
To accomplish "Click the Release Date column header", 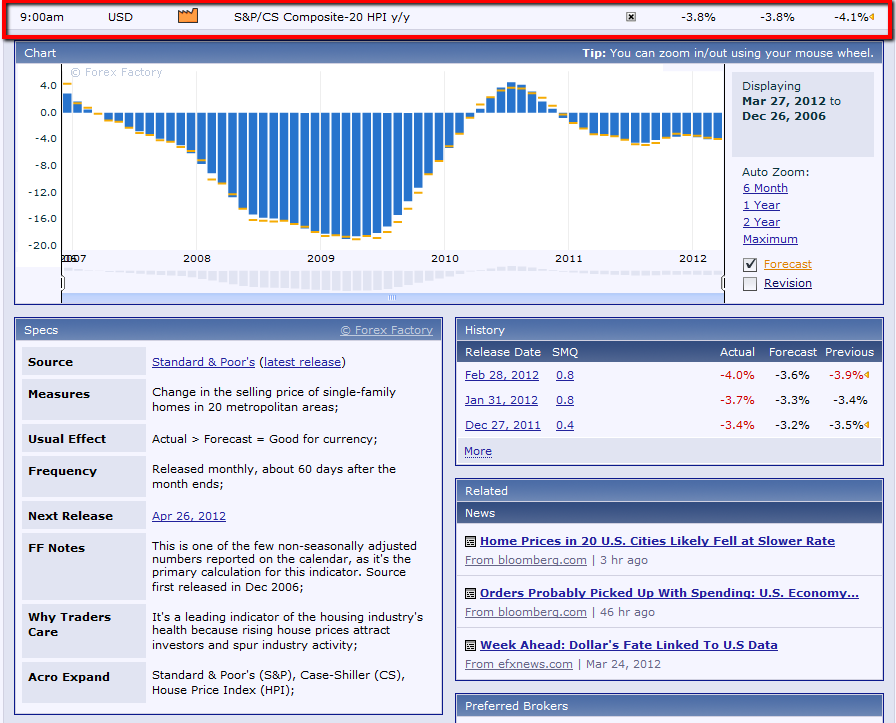I will coord(503,352).
